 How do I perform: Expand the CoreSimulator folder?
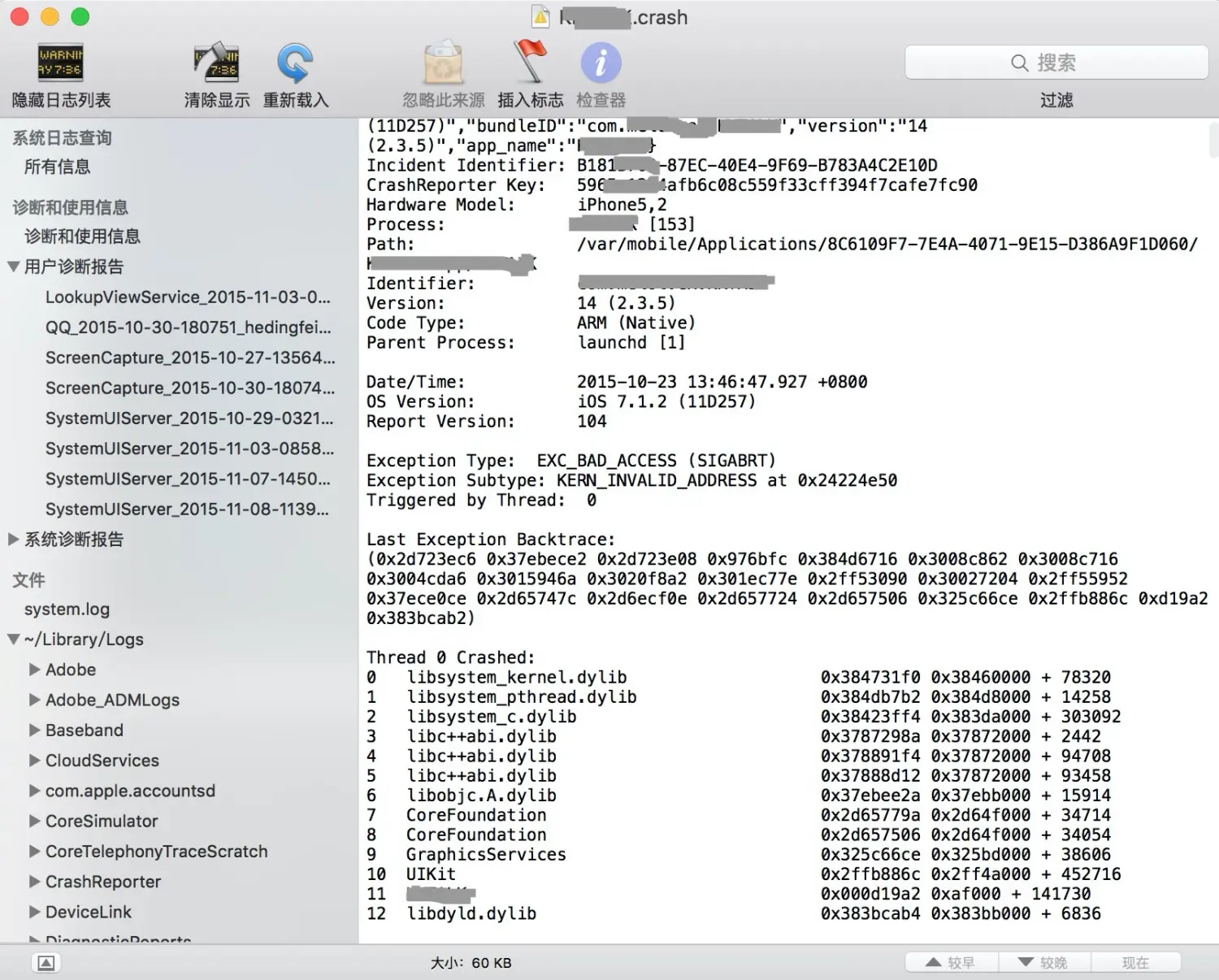[35, 821]
